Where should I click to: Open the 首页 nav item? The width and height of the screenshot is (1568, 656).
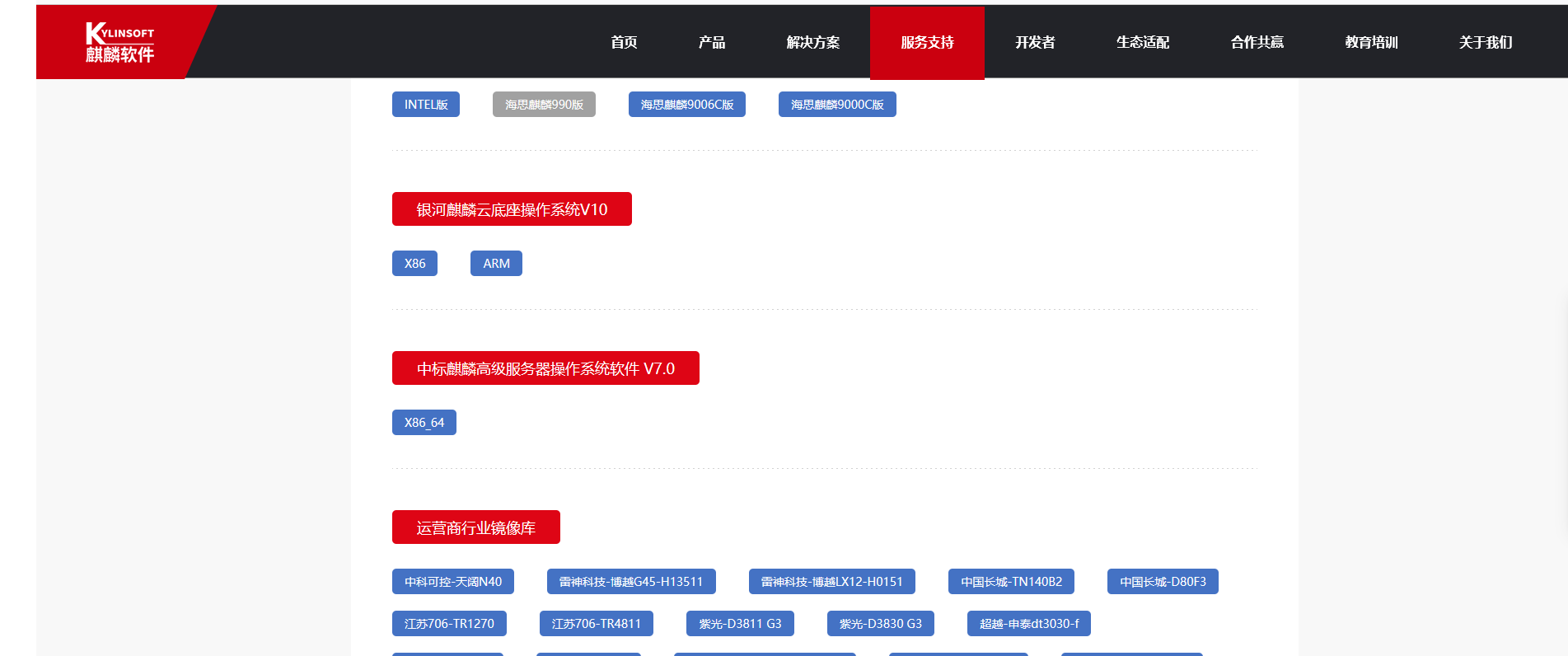click(x=624, y=42)
